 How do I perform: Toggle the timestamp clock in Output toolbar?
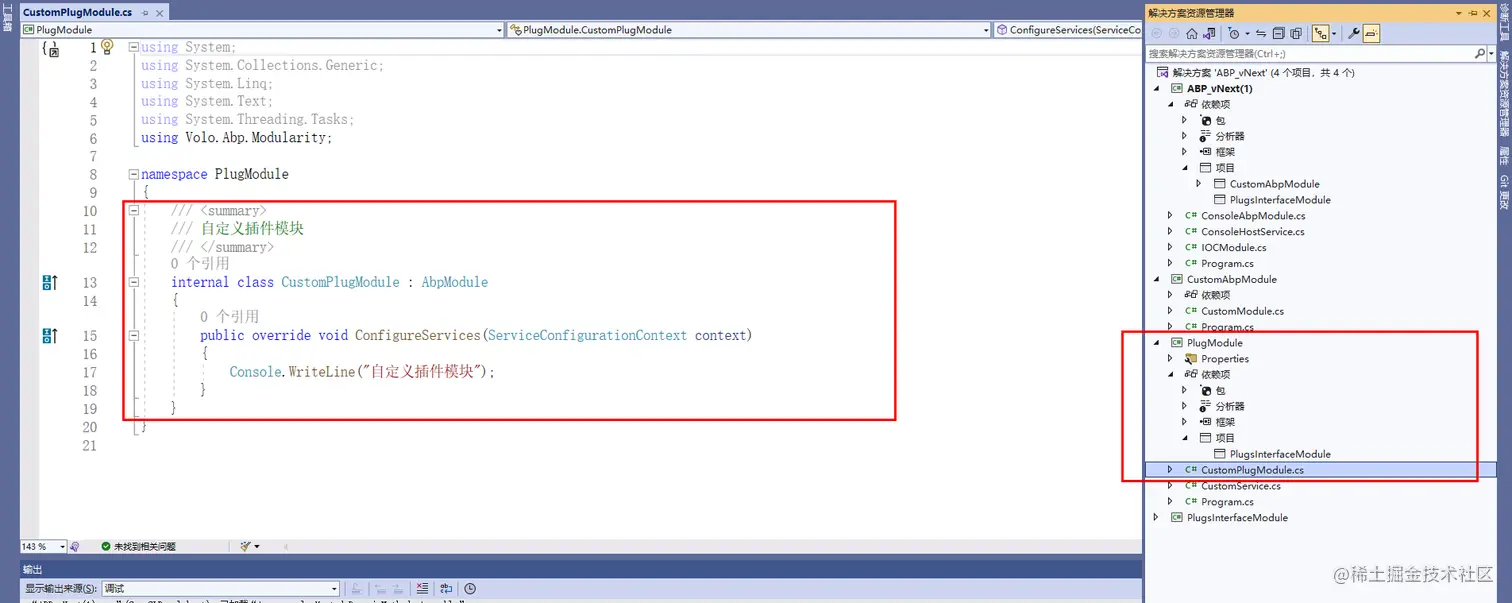click(x=470, y=589)
